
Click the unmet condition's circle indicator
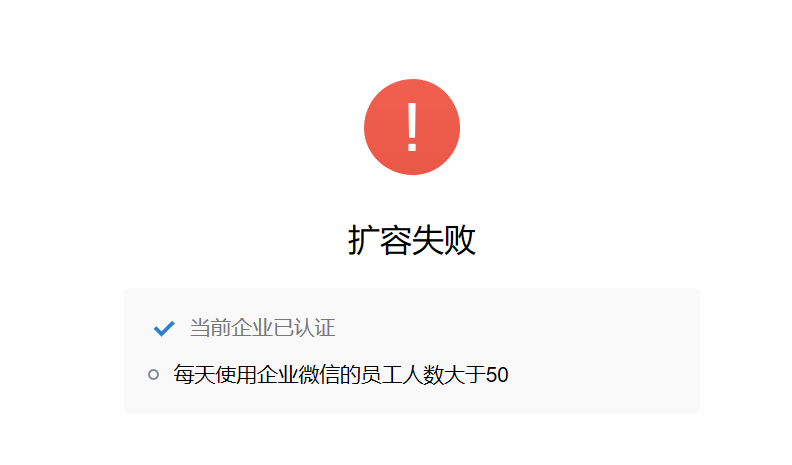[x=154, y=374]
